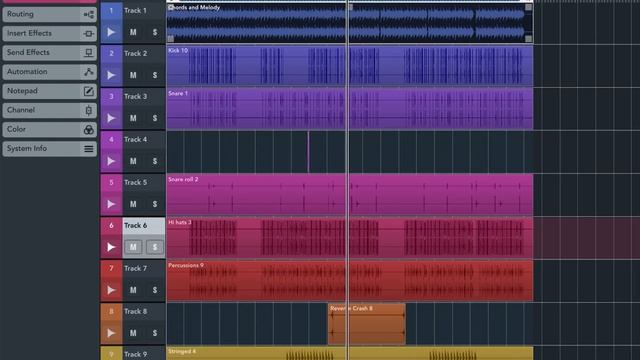
Task: Solo Track 7
Action: click(x=155, y=290)
